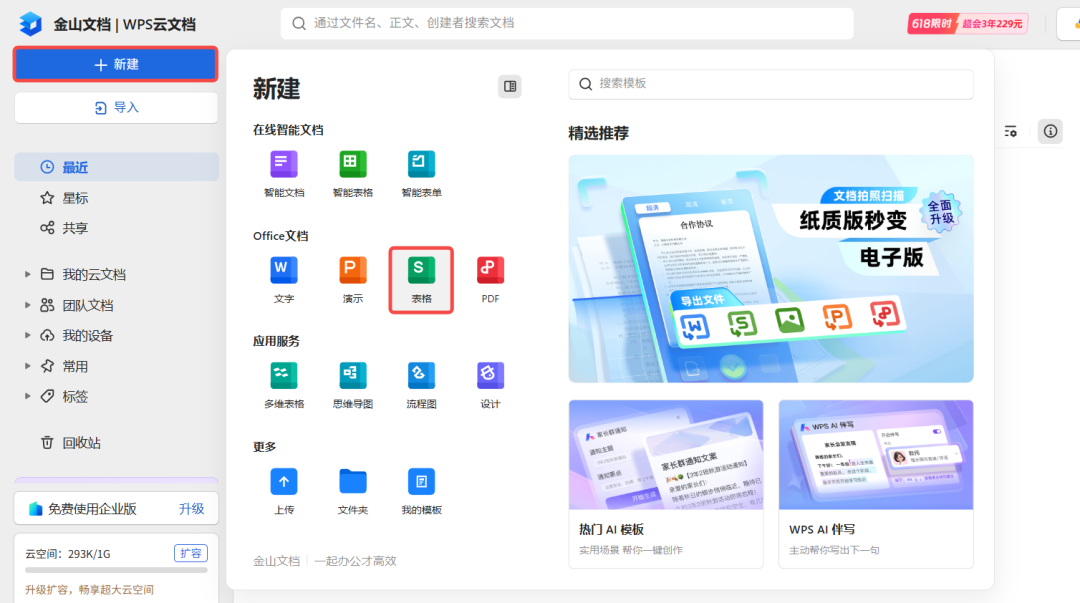Click the top document search field
The height and width of the screenshot is (603, 1080).
567,23
